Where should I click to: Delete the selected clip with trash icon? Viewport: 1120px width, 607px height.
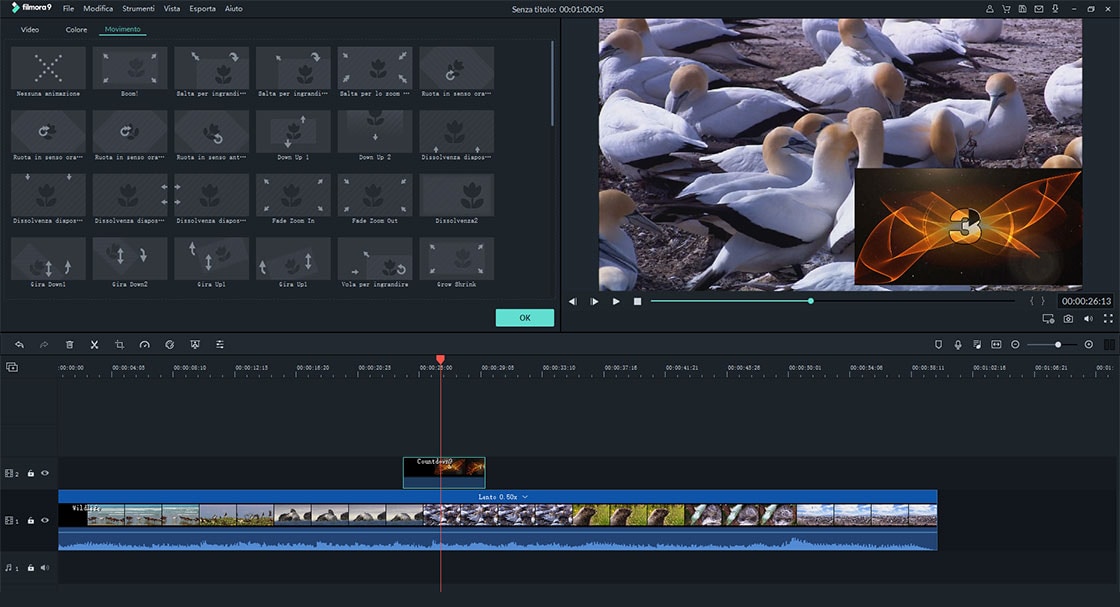(x=69, y=345)
